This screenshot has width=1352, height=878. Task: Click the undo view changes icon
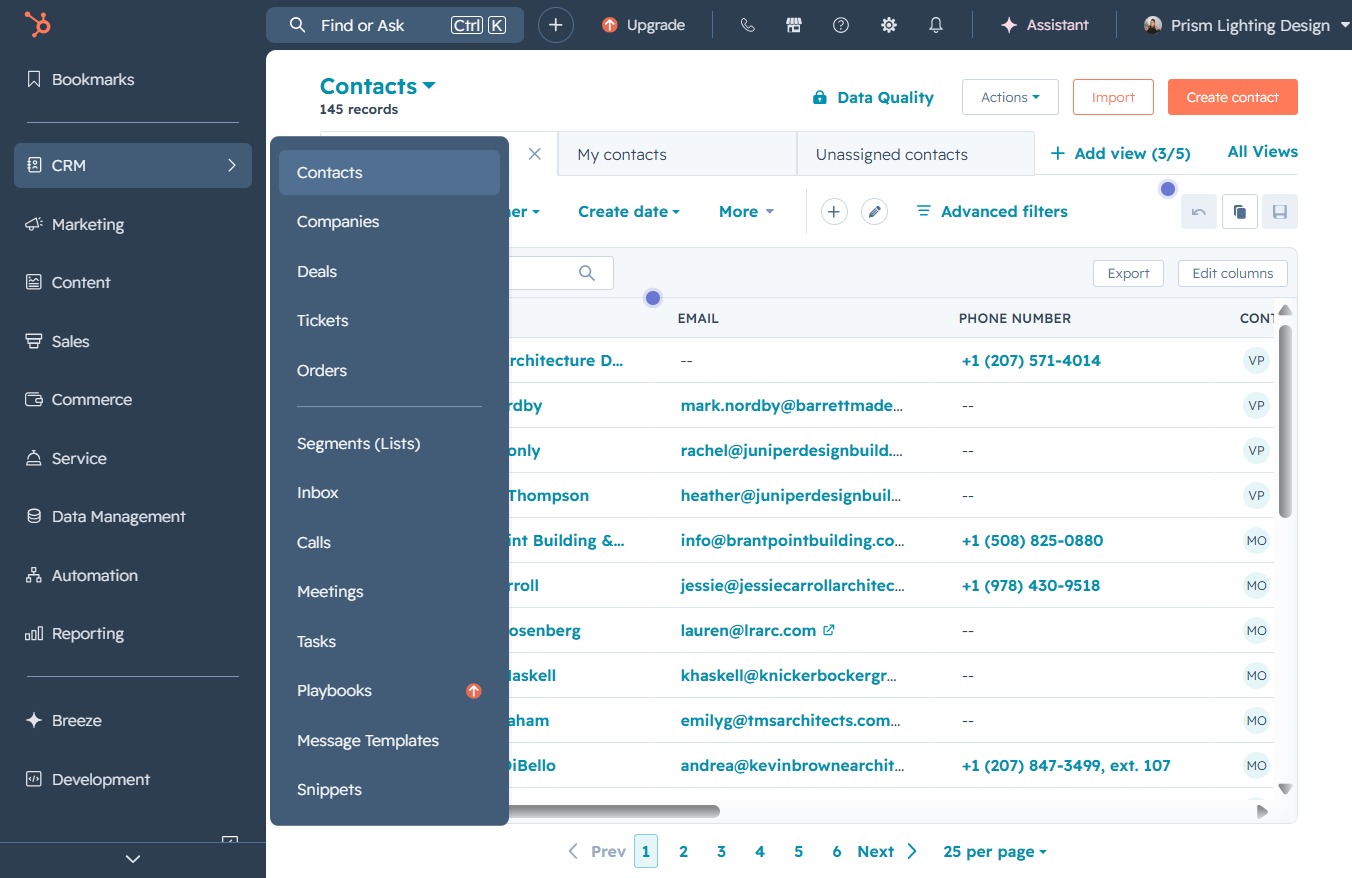click(x=1199, y=211)
